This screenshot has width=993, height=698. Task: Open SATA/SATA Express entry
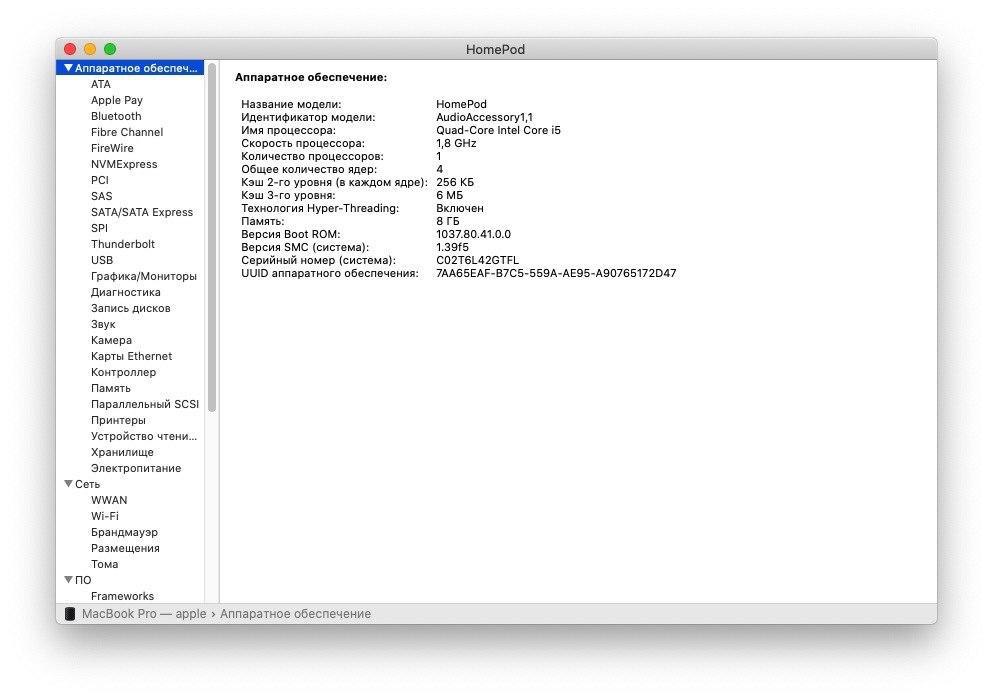coord(142,212)
